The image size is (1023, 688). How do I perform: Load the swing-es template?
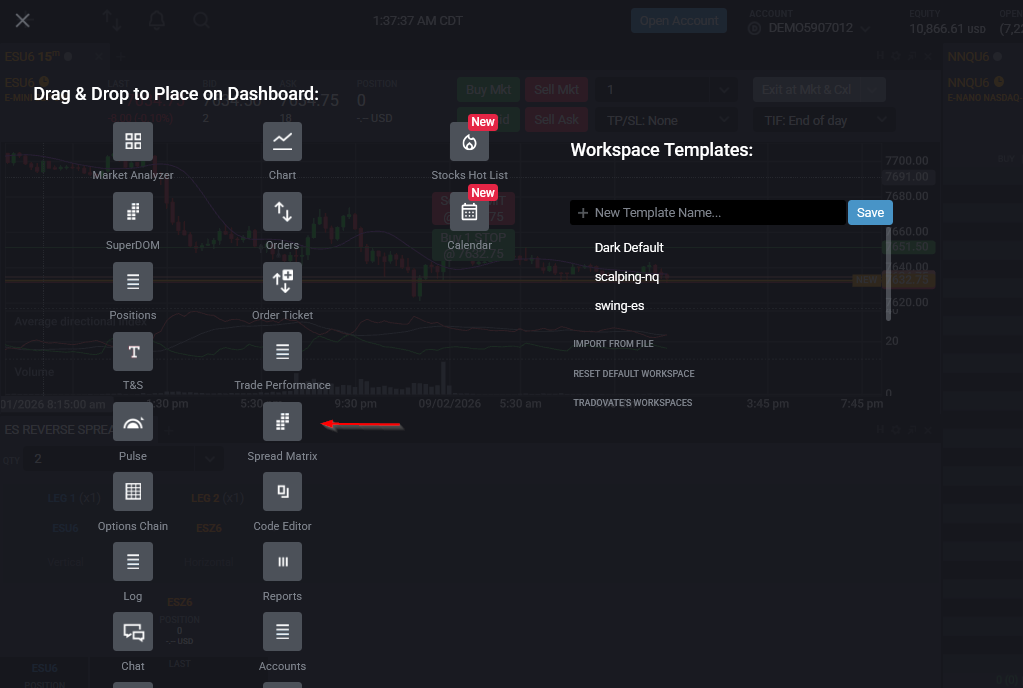pos(619,306)
